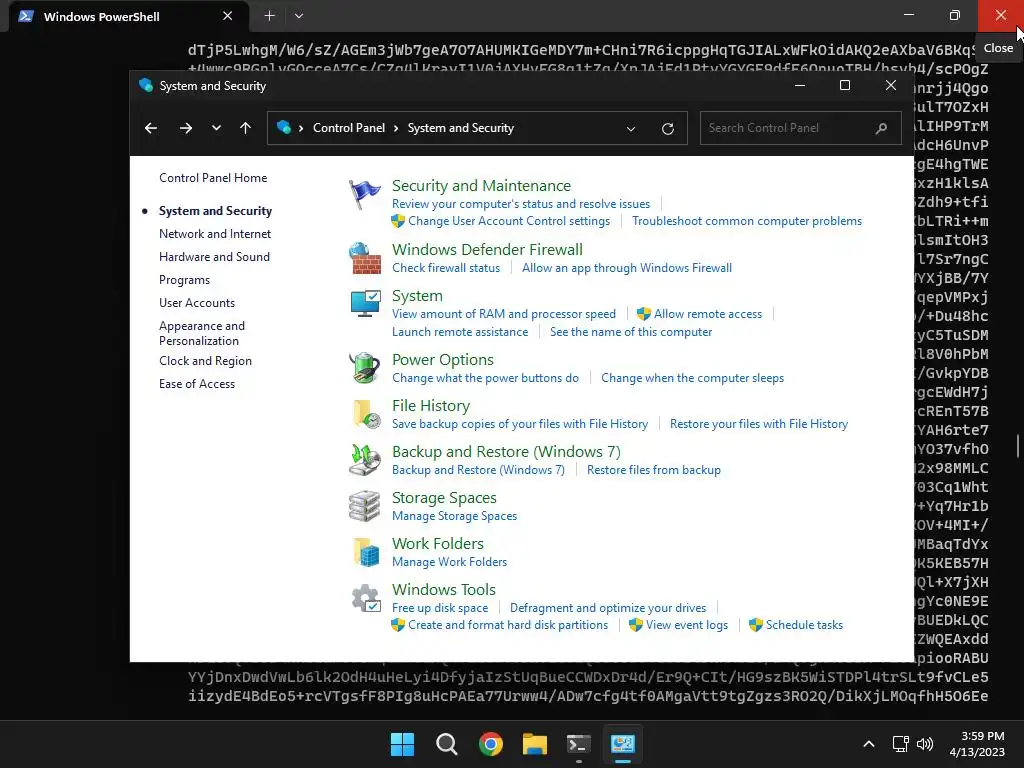Click Allow an app through Windows Firewall
The image size is (1024, 768).
(626, 268)
